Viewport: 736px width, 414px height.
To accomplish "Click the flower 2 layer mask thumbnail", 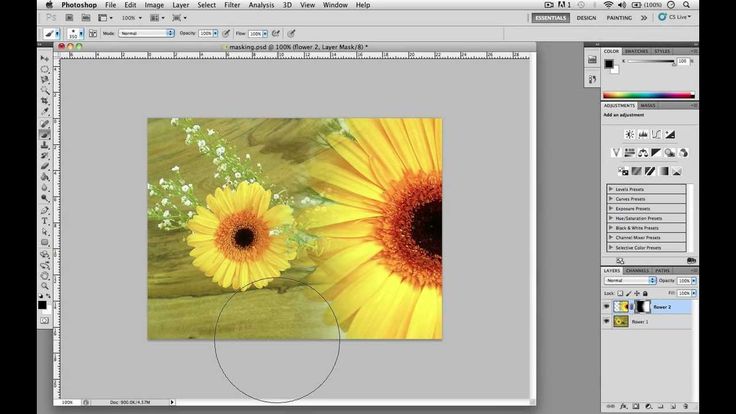I will pos(643,306).
